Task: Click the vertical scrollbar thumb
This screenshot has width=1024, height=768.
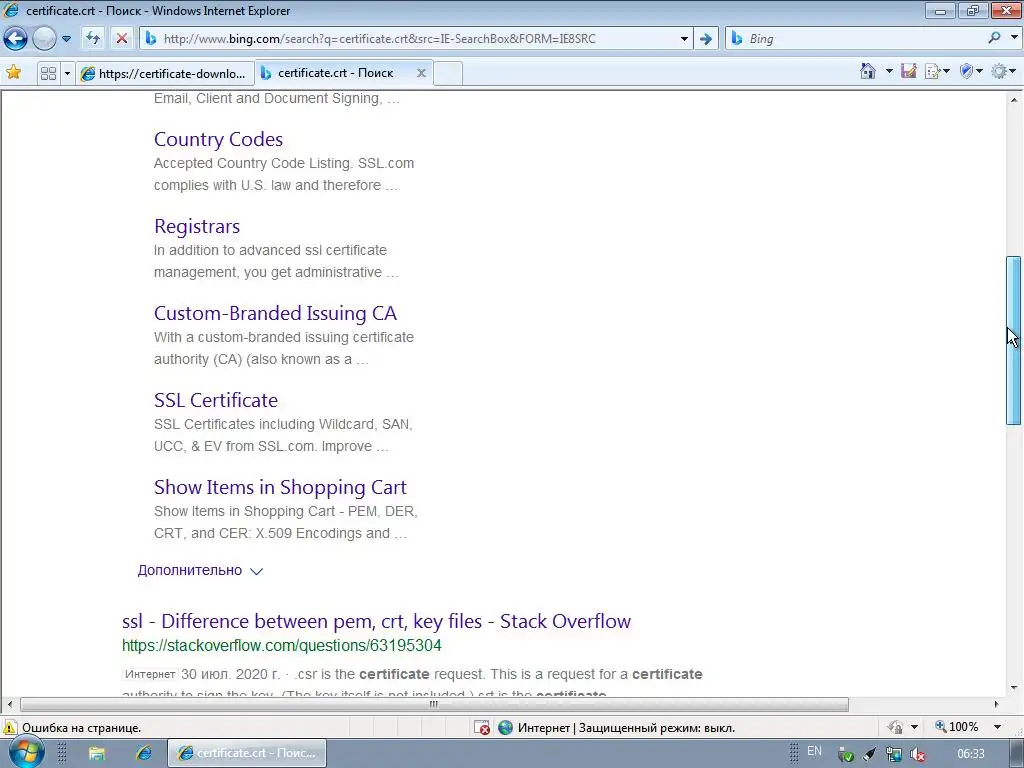Action: [x=1014, y=340]
